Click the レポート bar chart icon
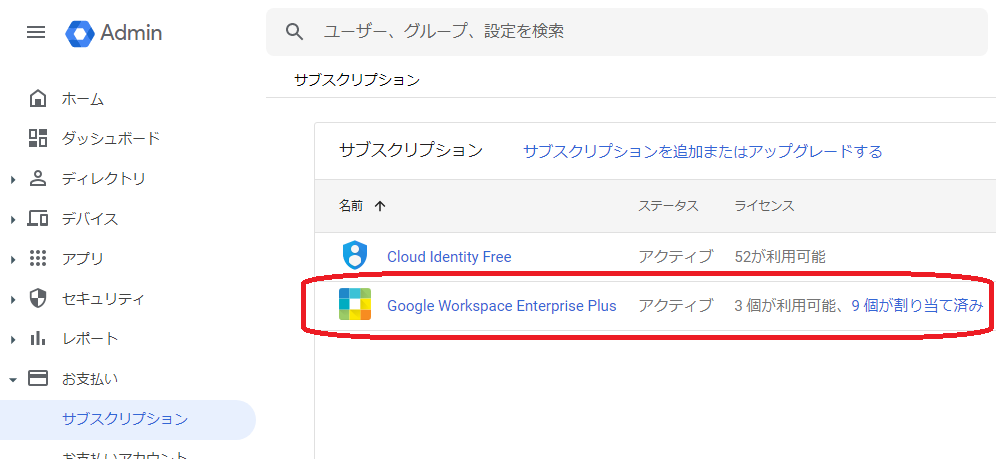Viewport: 996px width, 459px height. point(38,338)
